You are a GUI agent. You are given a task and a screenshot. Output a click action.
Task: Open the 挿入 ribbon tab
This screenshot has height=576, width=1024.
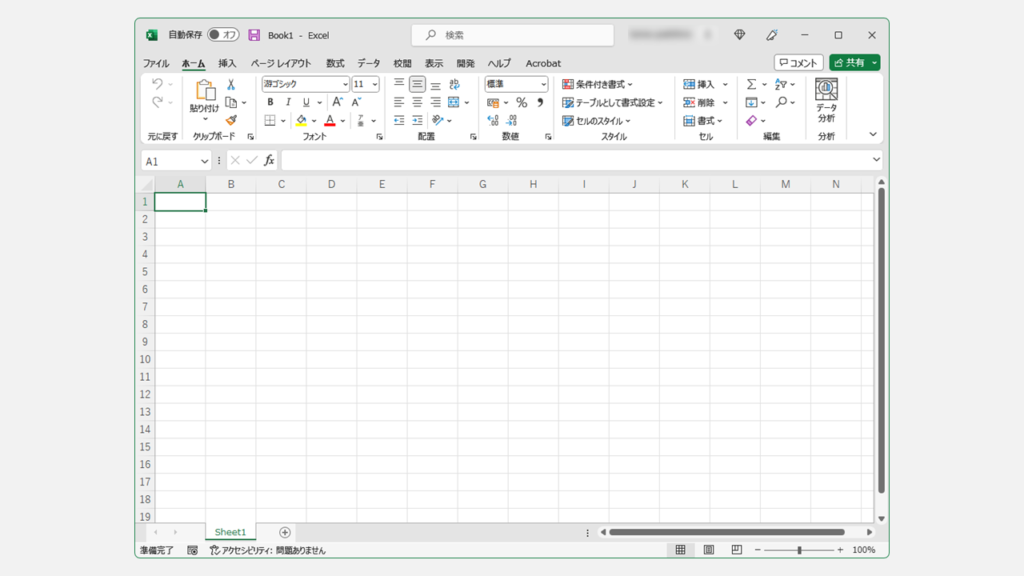coord(227,63)
